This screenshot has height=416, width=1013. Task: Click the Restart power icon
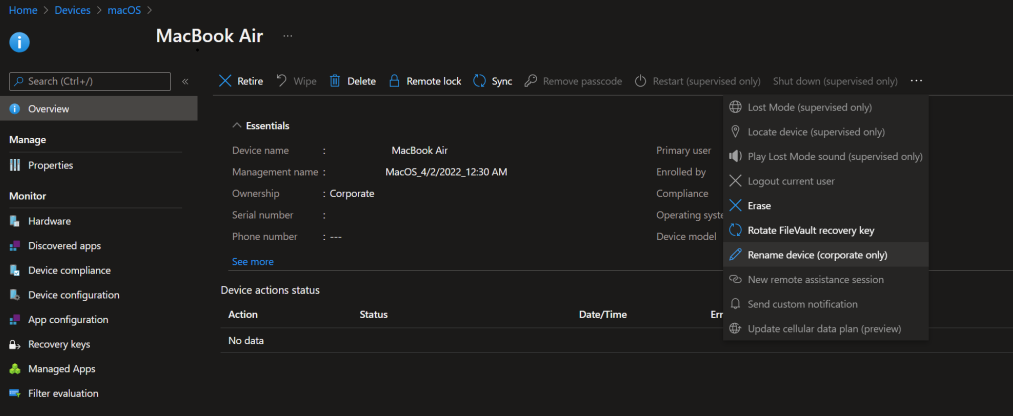(640, 81)
